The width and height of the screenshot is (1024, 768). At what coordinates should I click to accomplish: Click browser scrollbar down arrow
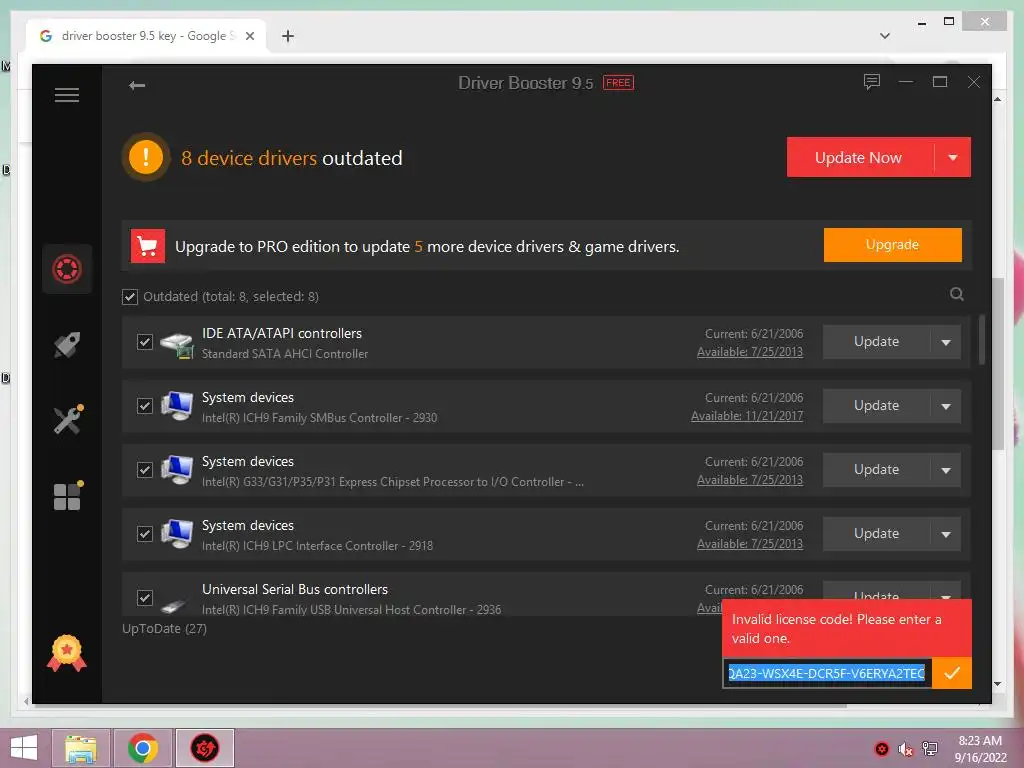coord(997,684)
